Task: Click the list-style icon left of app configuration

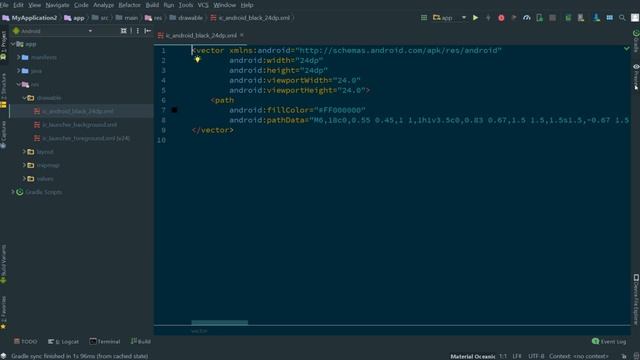Action: point(424,18)
